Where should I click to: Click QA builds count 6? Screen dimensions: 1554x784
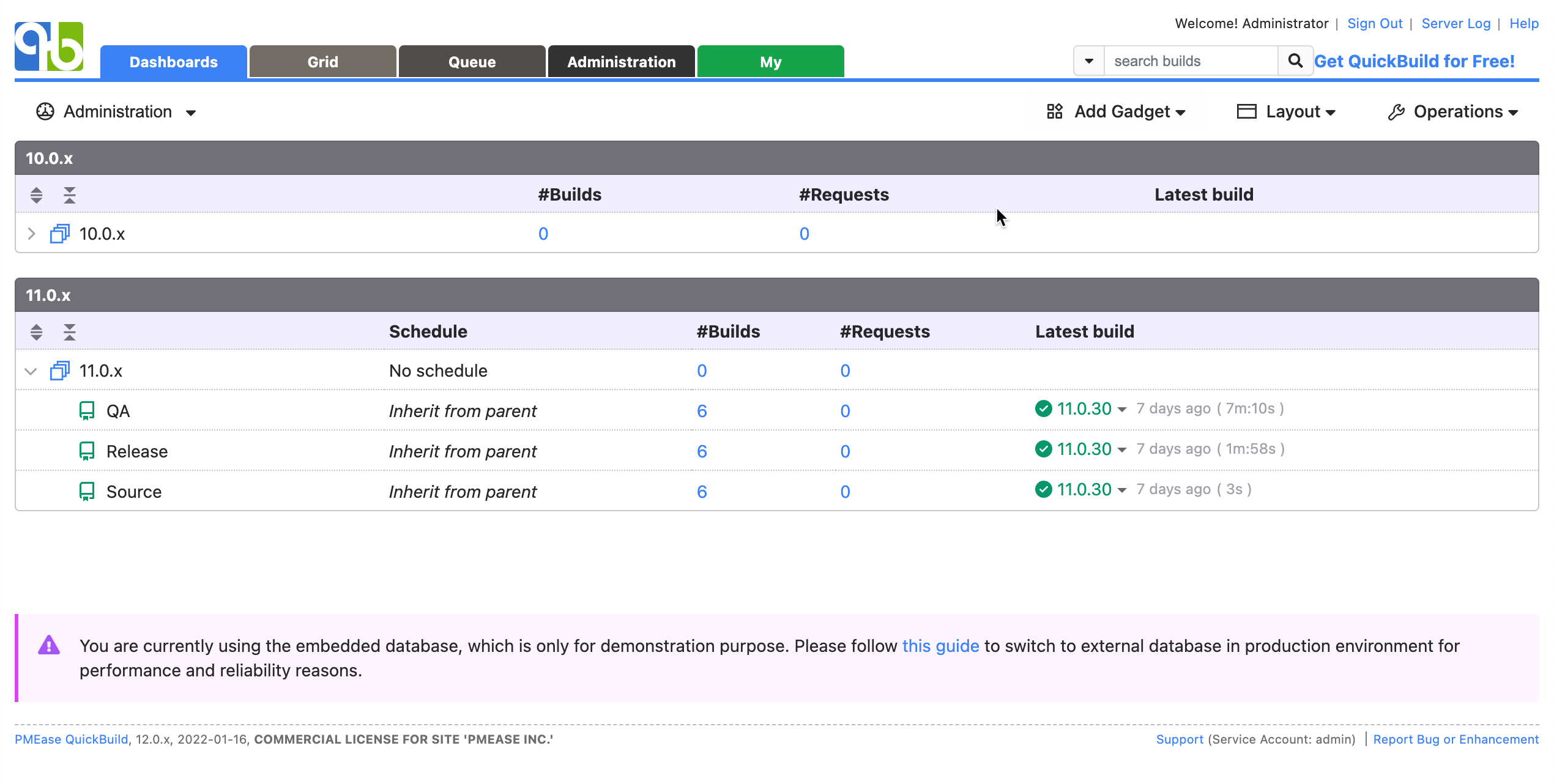702,411
